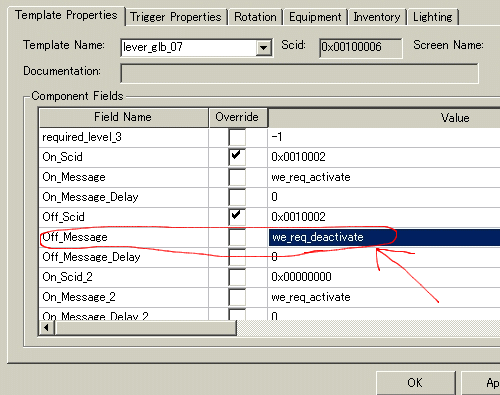The height and width of the screenshot is (395, 500).
Task: Click the On_Message_Delay value 0
Action: tap(274, 197)
